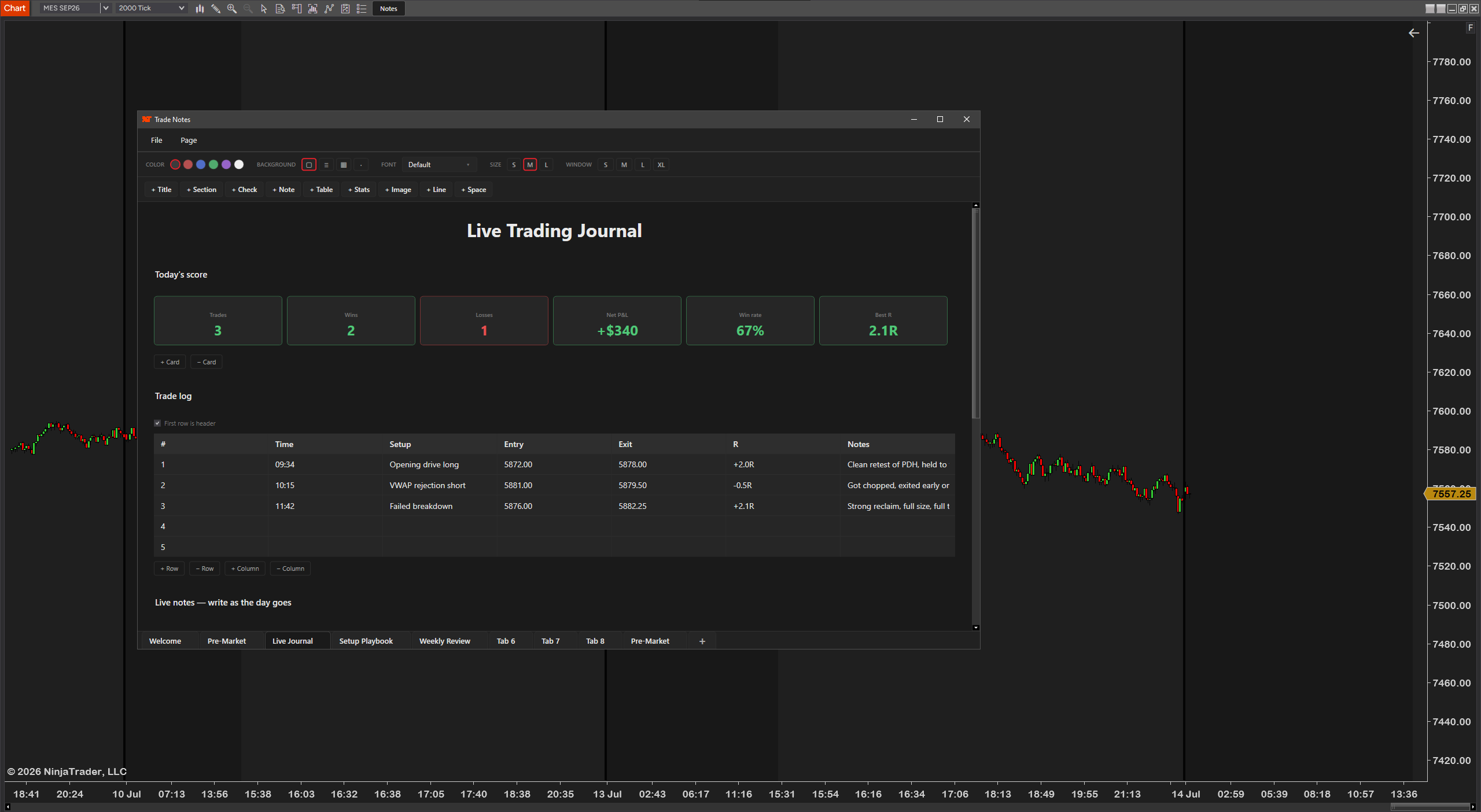Screen dimensions: 1481x812
Task: Add a table row with + Row
Action: tap(170, 569)
